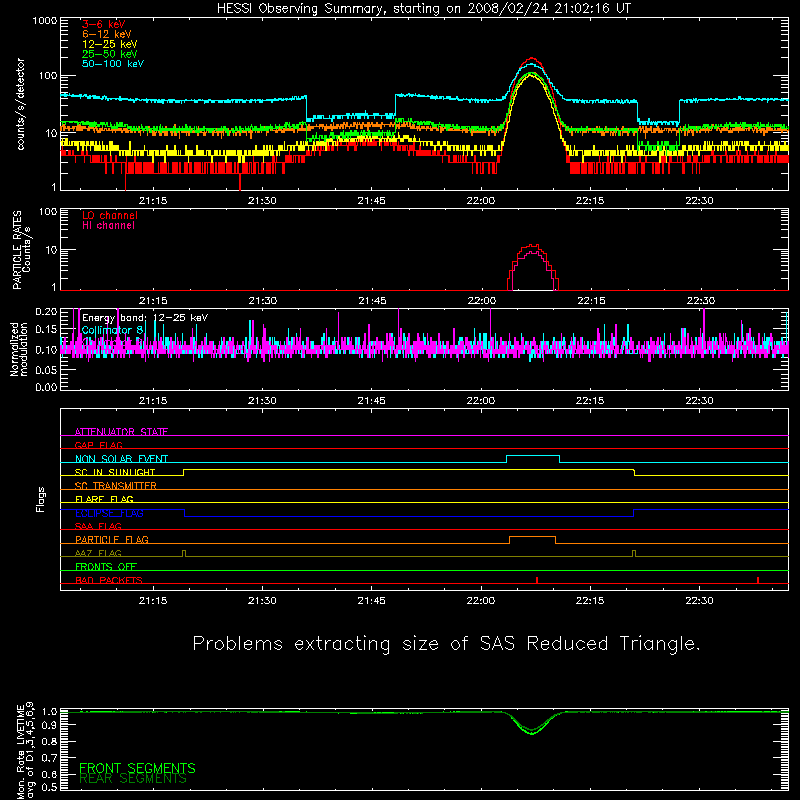
Task: Click the 'GAP FLAG' label
Action: tap(98, 445)
